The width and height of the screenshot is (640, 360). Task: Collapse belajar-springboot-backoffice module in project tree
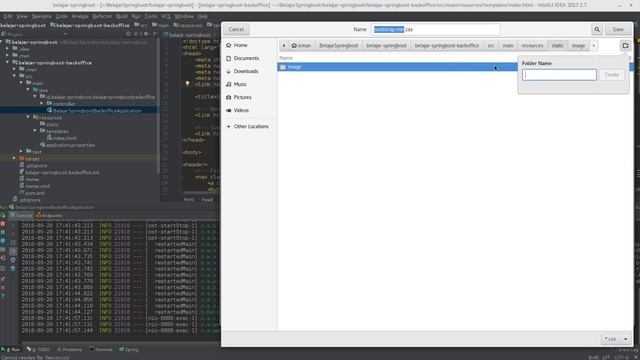click(x=7, y=62)
